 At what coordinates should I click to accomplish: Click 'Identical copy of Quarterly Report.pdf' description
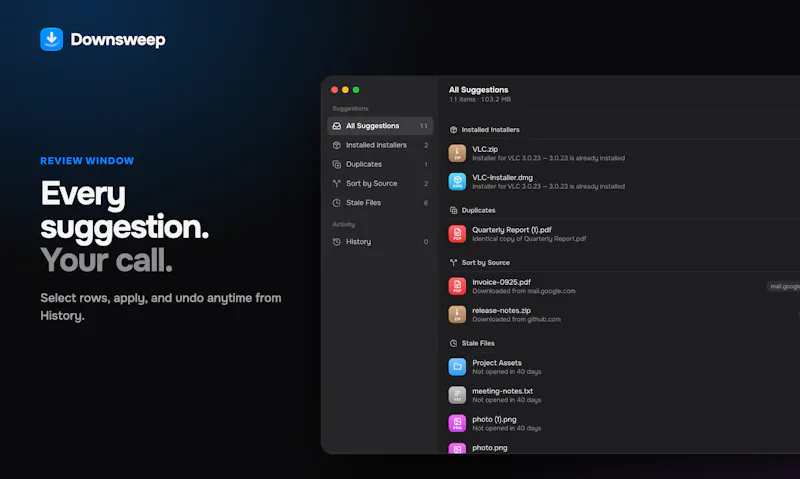tap(529, 239)
